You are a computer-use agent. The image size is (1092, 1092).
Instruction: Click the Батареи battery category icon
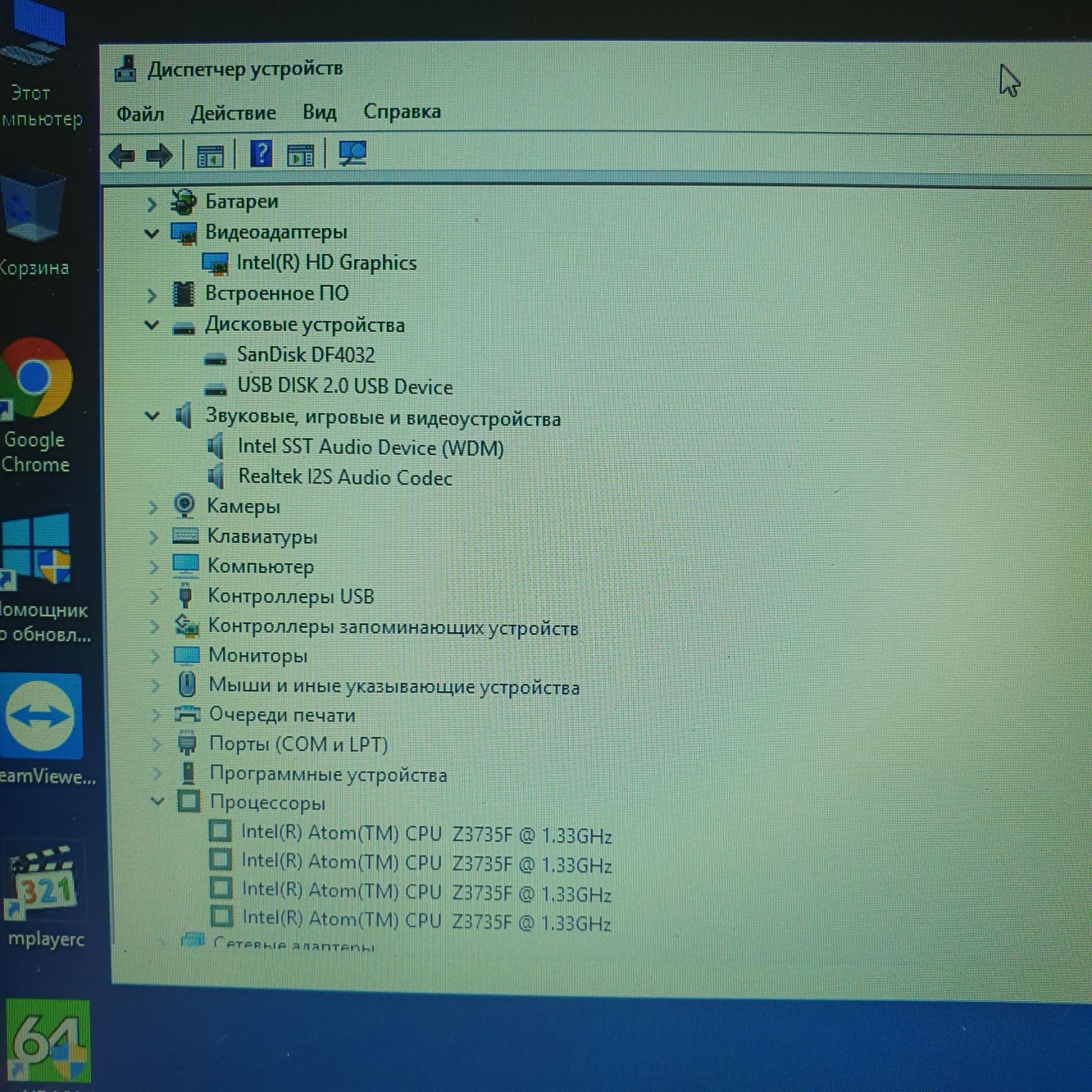(x=183, y=202)
